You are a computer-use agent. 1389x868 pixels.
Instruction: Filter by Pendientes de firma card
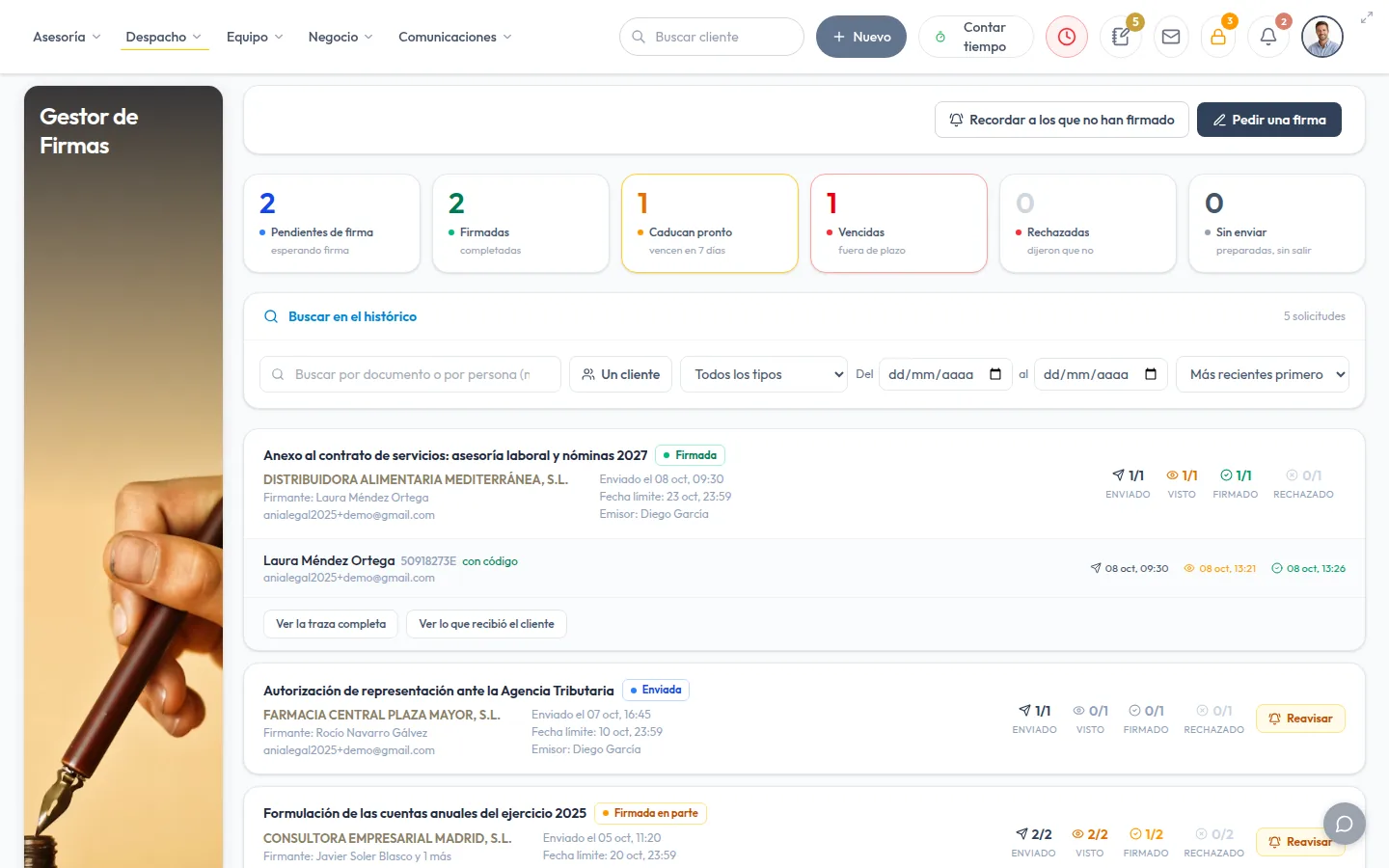pos(332,224)
